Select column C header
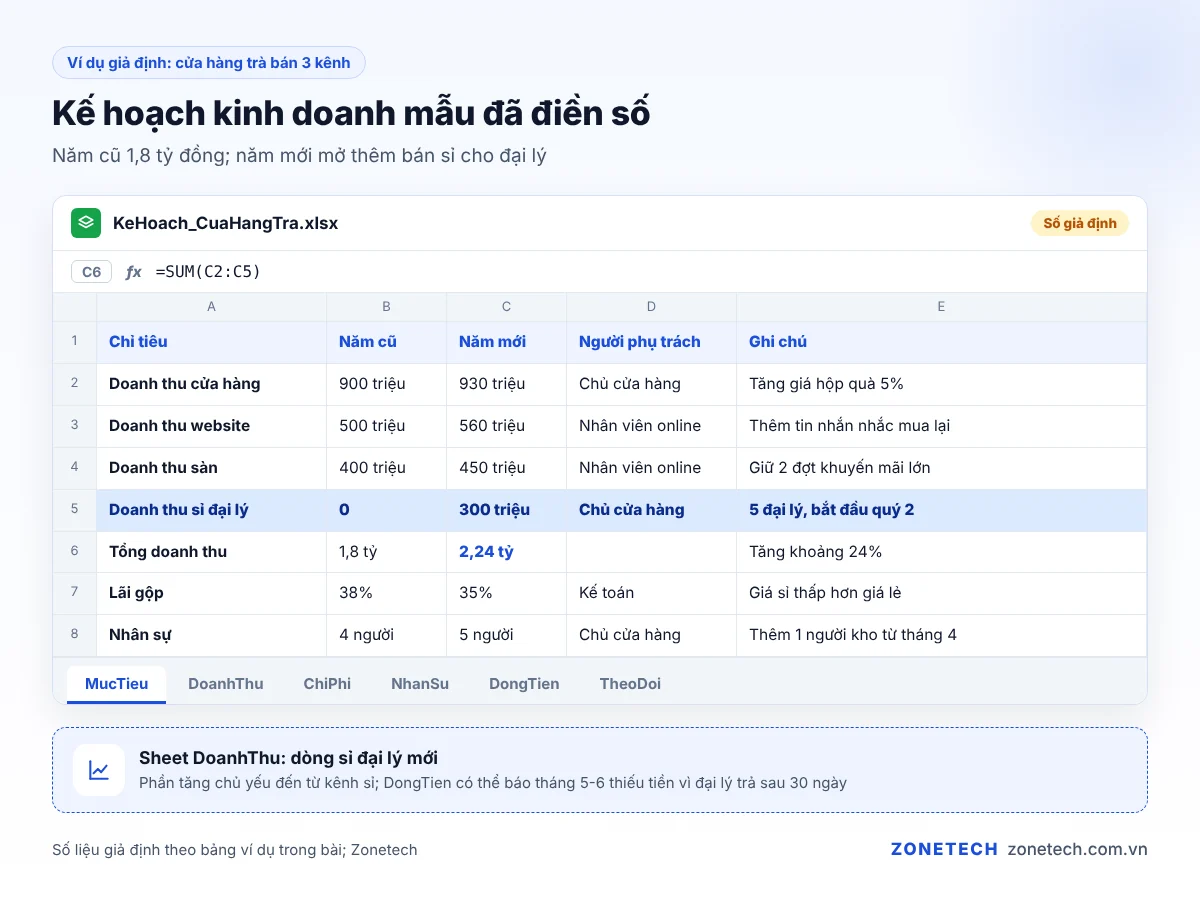1200x900 pixels. tap(506, 307)
